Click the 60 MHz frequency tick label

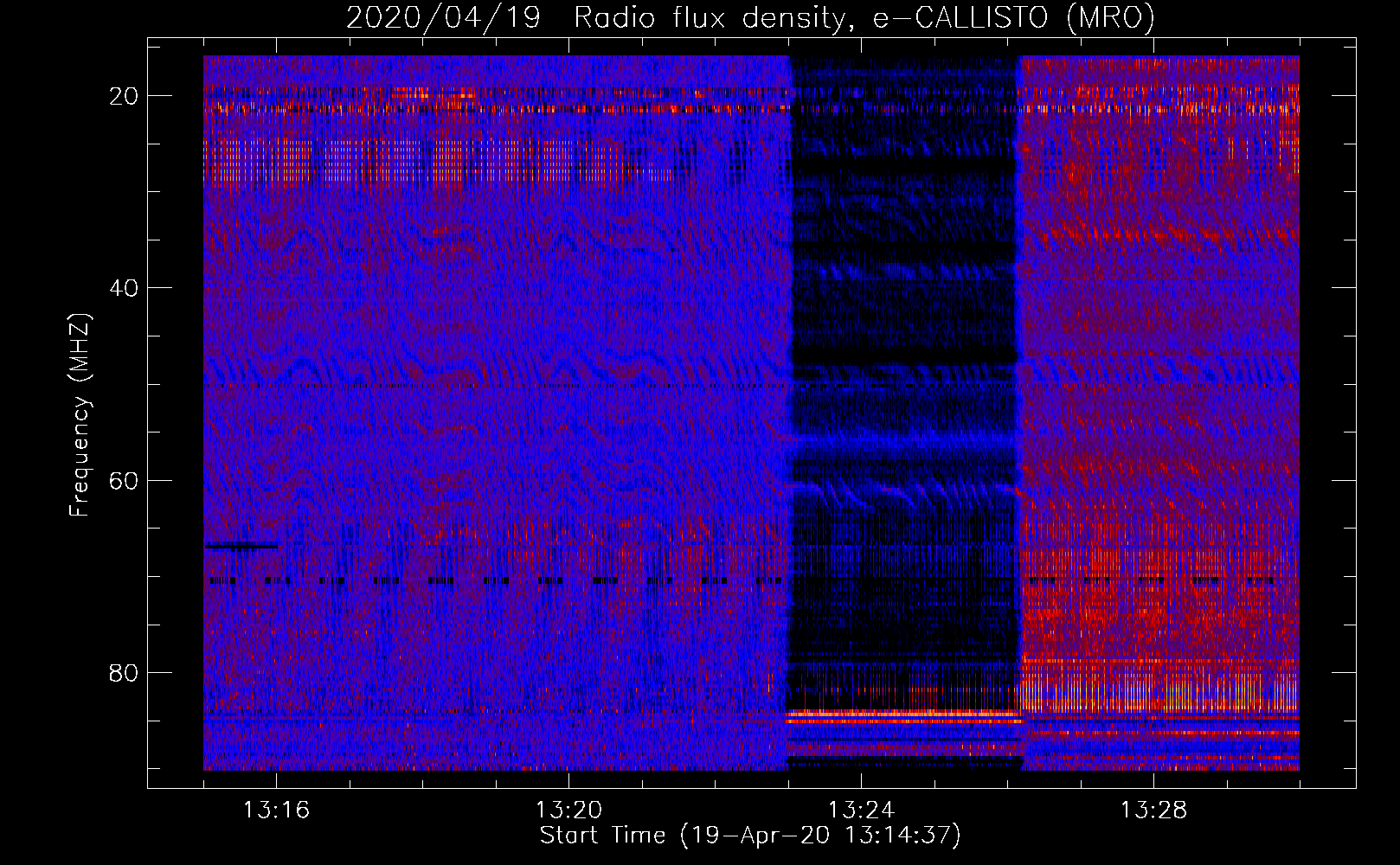(124, 480)
